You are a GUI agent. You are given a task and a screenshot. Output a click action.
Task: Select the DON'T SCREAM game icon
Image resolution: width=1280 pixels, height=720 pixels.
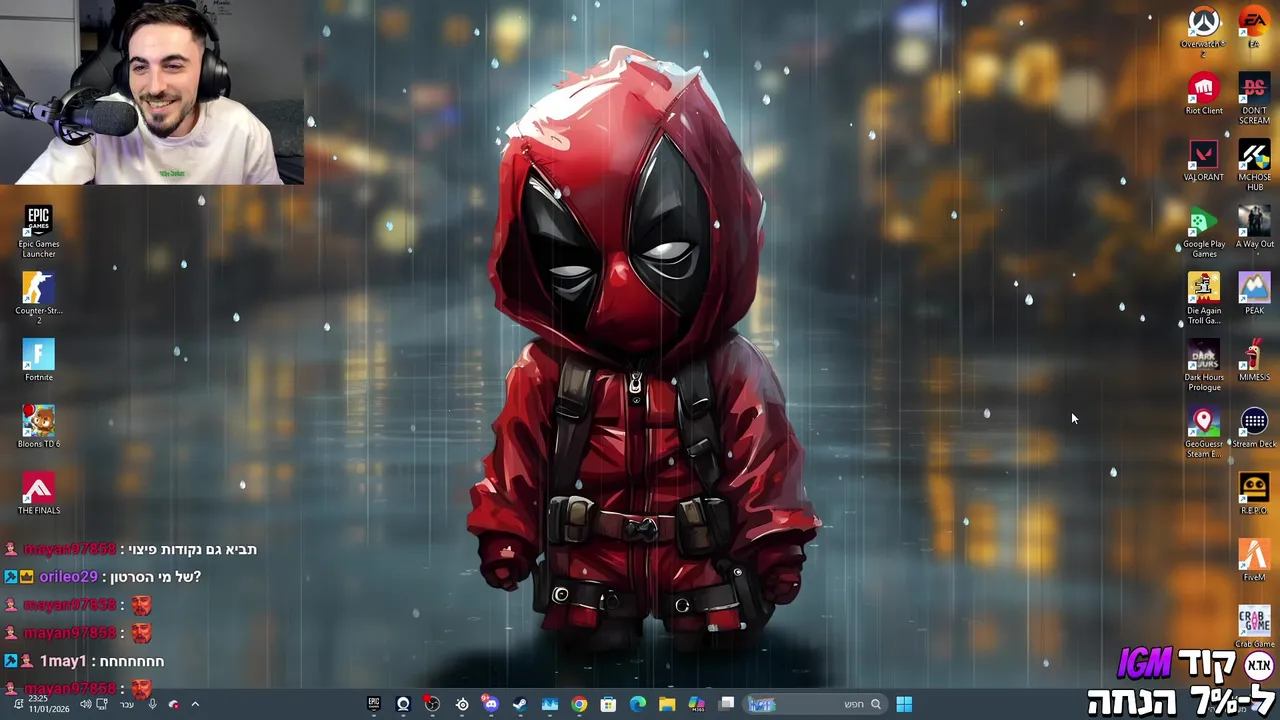(x=1254, y=98)
